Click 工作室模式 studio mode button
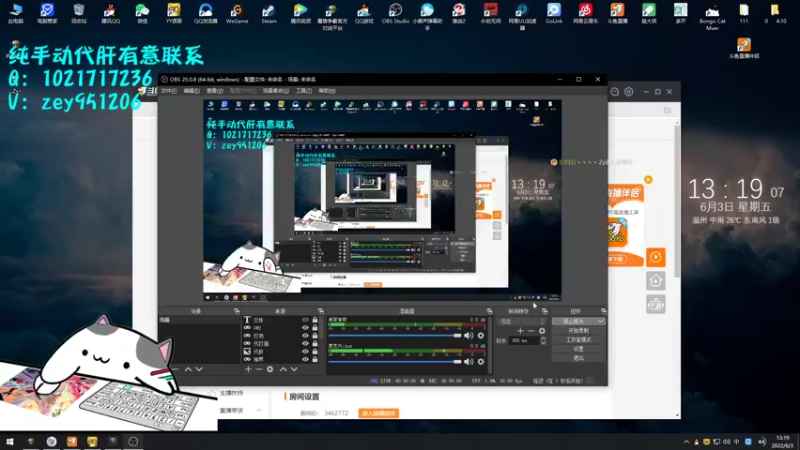 tap(578, 340)
